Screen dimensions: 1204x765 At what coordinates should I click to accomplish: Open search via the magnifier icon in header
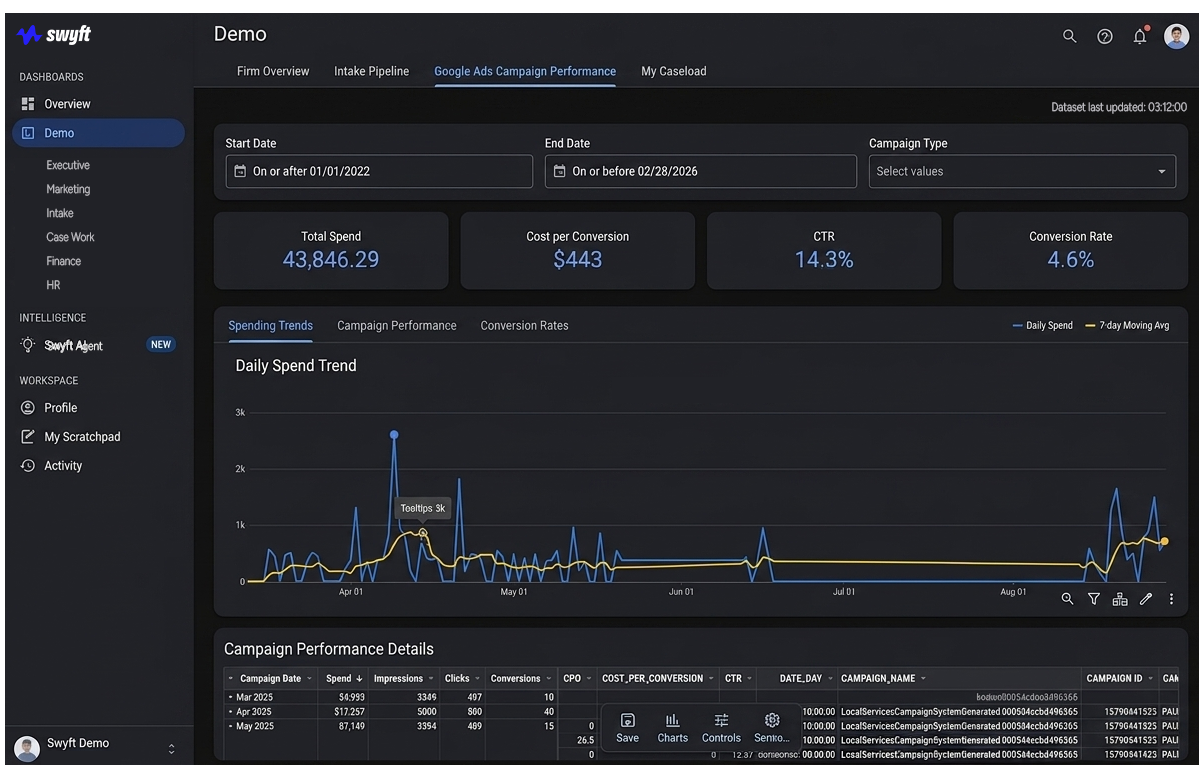[1069, 36]
